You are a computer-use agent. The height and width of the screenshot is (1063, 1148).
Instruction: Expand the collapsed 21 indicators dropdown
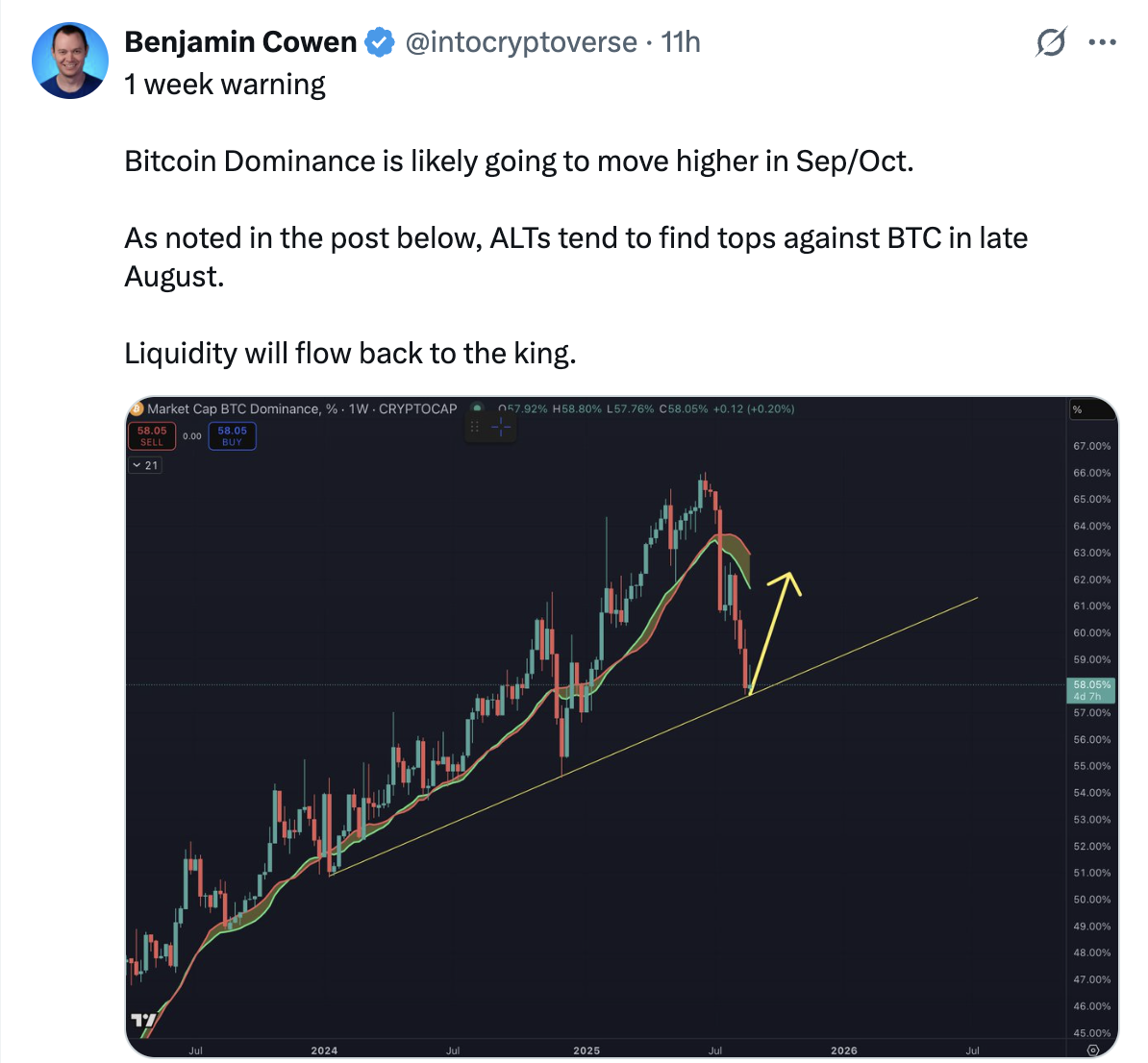(145, 465)
